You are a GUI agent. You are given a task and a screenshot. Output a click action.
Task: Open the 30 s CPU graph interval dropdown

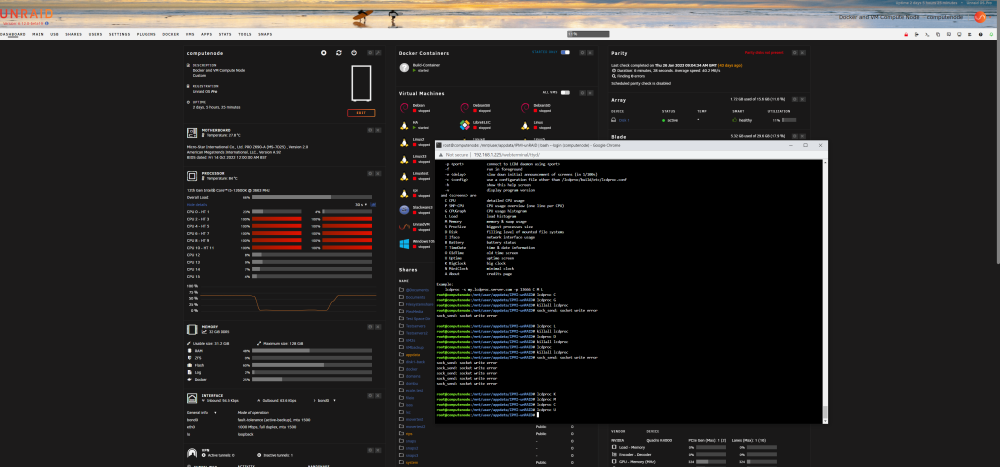click(x=362, y=205)
